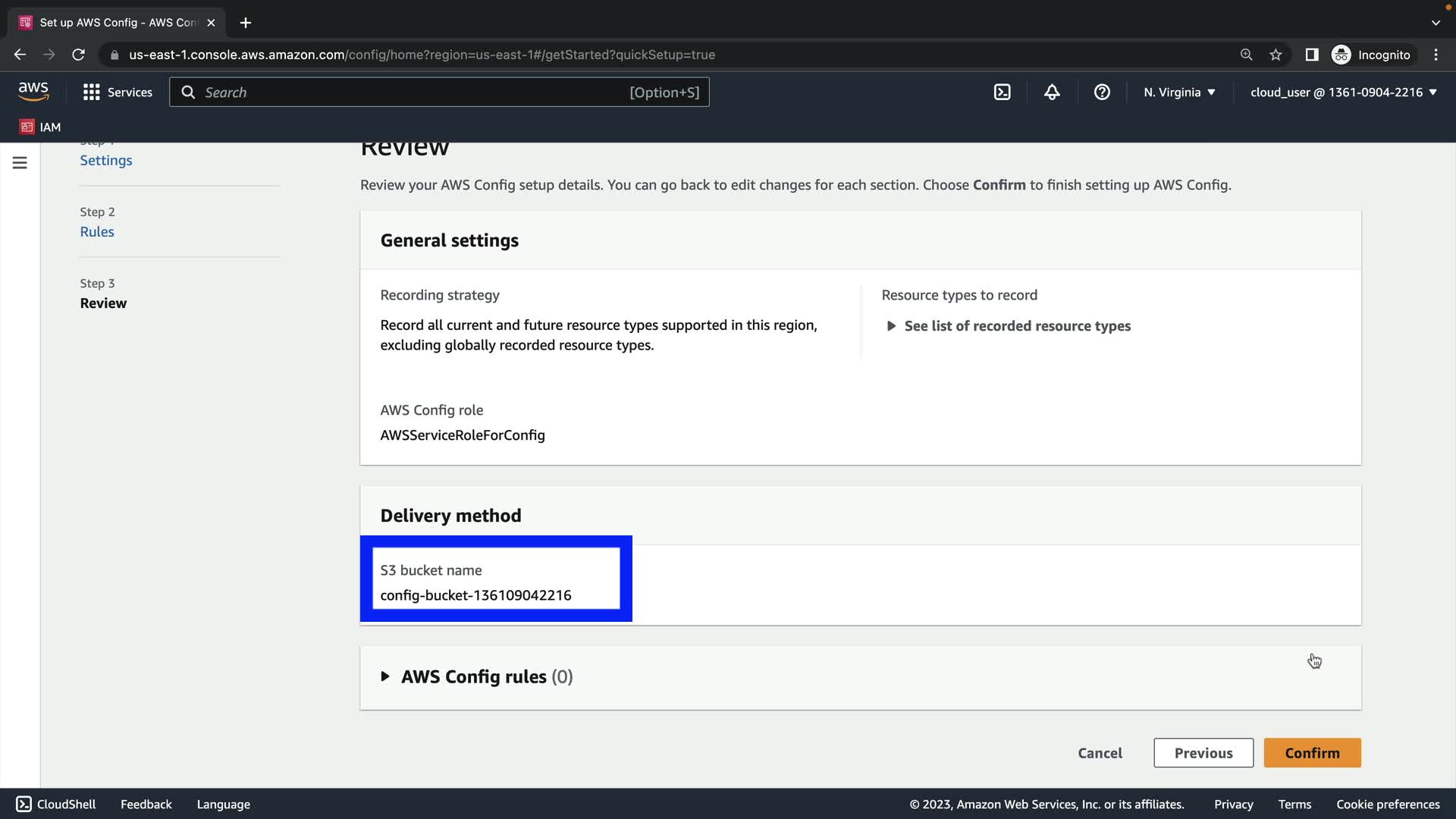Reload the browser page
The image size is (1456, 819).
coord(78,55)
